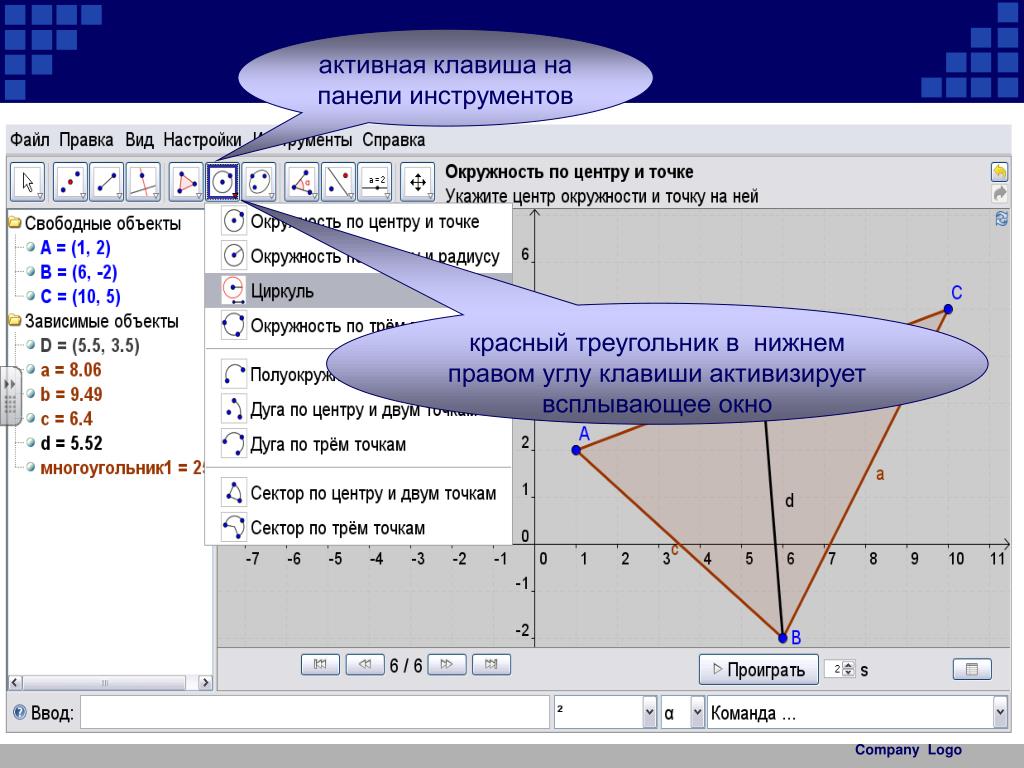Select the Ellipse conic tool
The image size is (1024, 768).
(x=259, y=182)
